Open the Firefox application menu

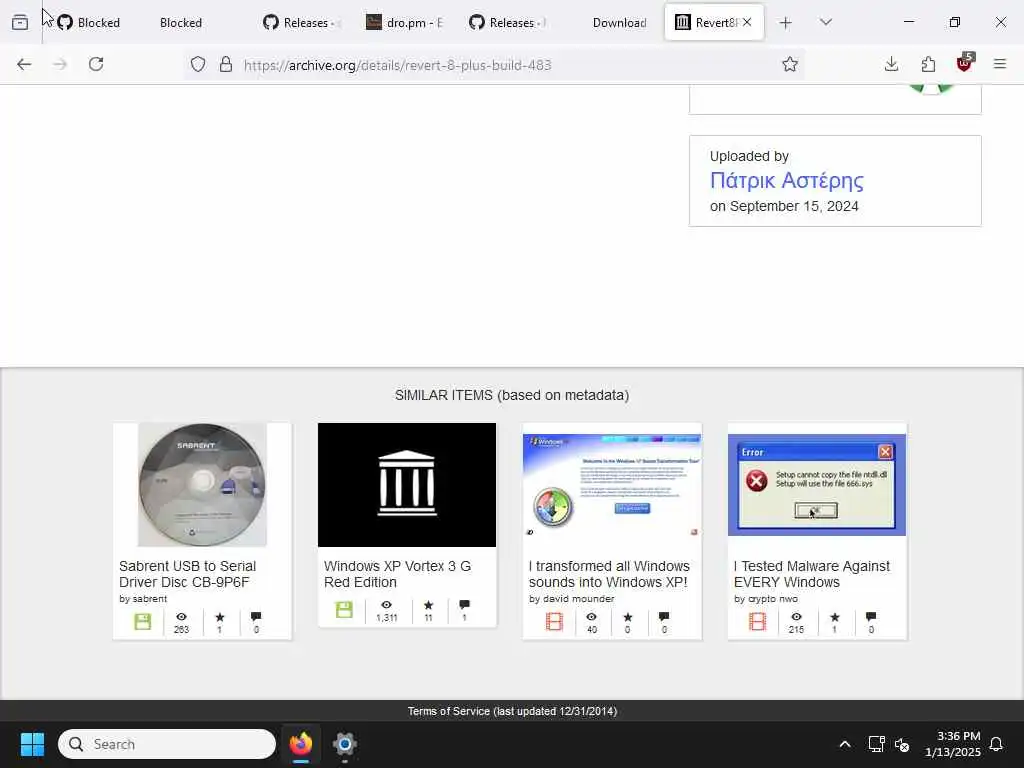(x=1000, y=64)
